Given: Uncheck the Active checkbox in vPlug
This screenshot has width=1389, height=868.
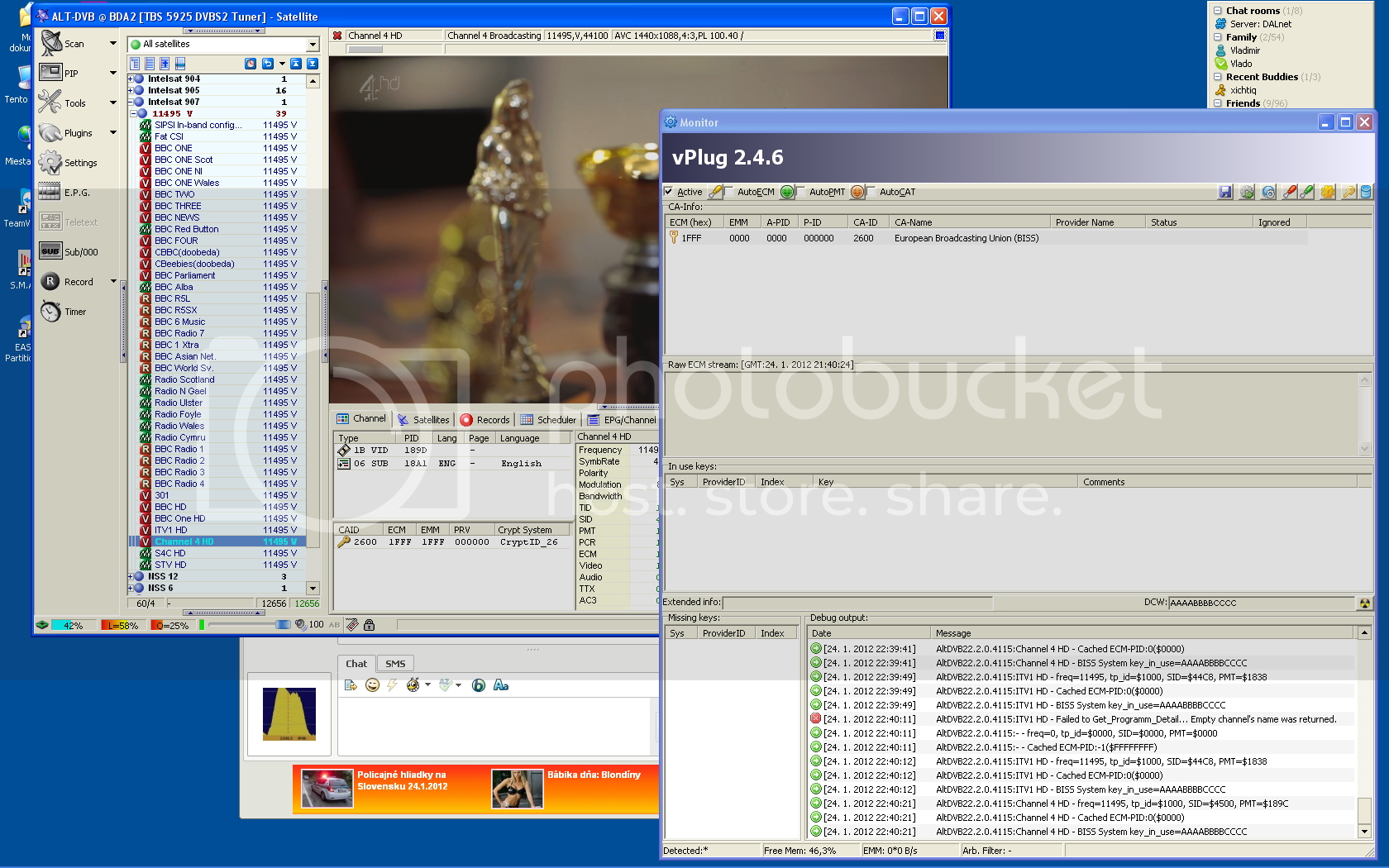Looking at the screenshot, I should [x=669, y=191].
